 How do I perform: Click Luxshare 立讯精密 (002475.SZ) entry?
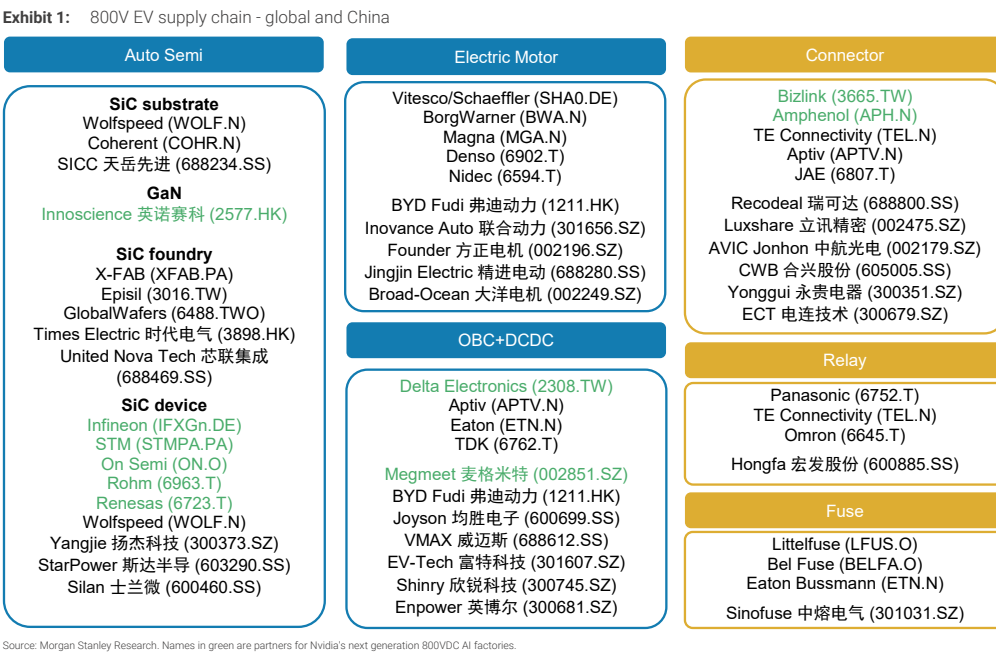(x=844, y=226)
